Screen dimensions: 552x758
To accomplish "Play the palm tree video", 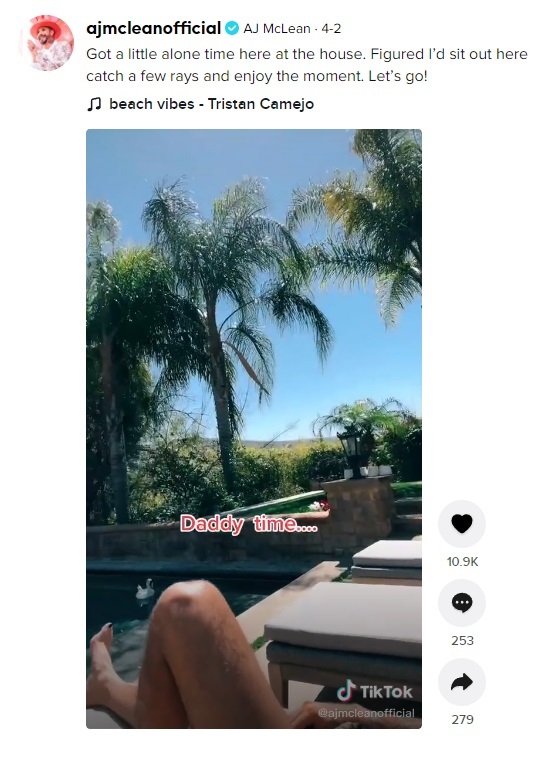I will pos(254,429).
